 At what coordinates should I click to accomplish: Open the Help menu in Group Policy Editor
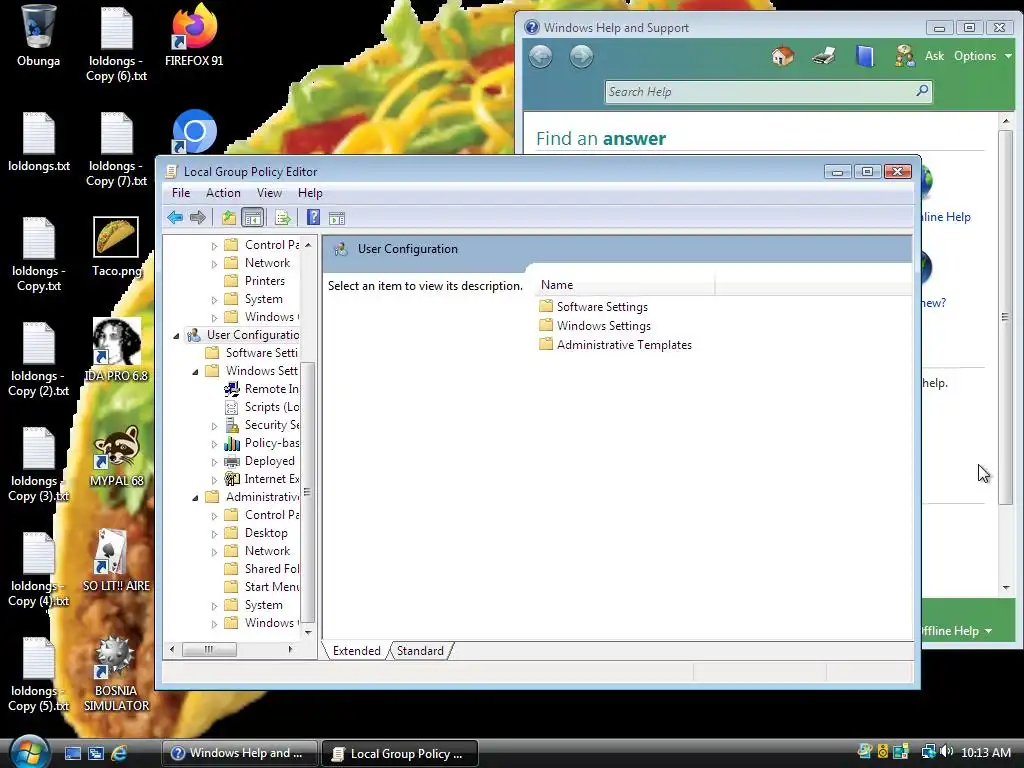tap(310, 193)
